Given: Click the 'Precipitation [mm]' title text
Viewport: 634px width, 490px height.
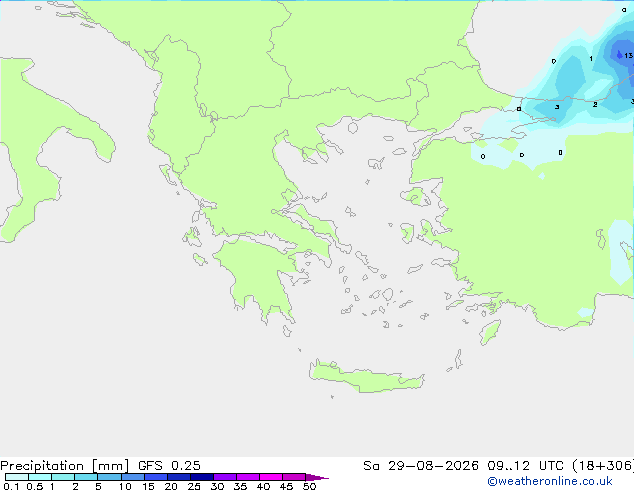Looking at the screenshot, I should click(x=65, y=466).
